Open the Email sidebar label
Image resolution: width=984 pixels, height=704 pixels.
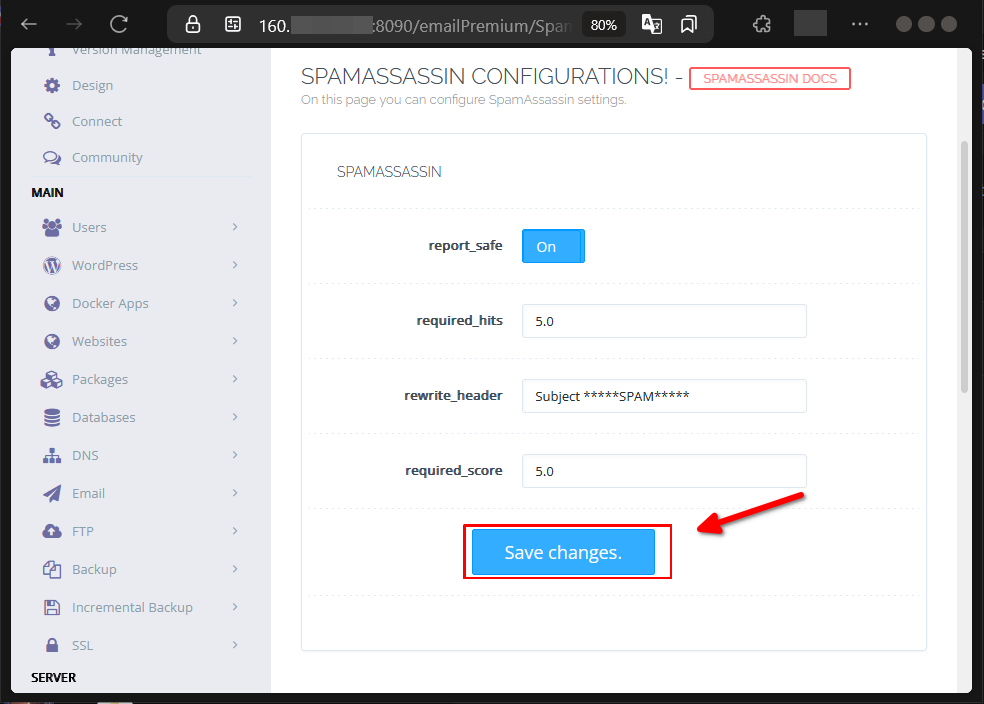[88, 493]
